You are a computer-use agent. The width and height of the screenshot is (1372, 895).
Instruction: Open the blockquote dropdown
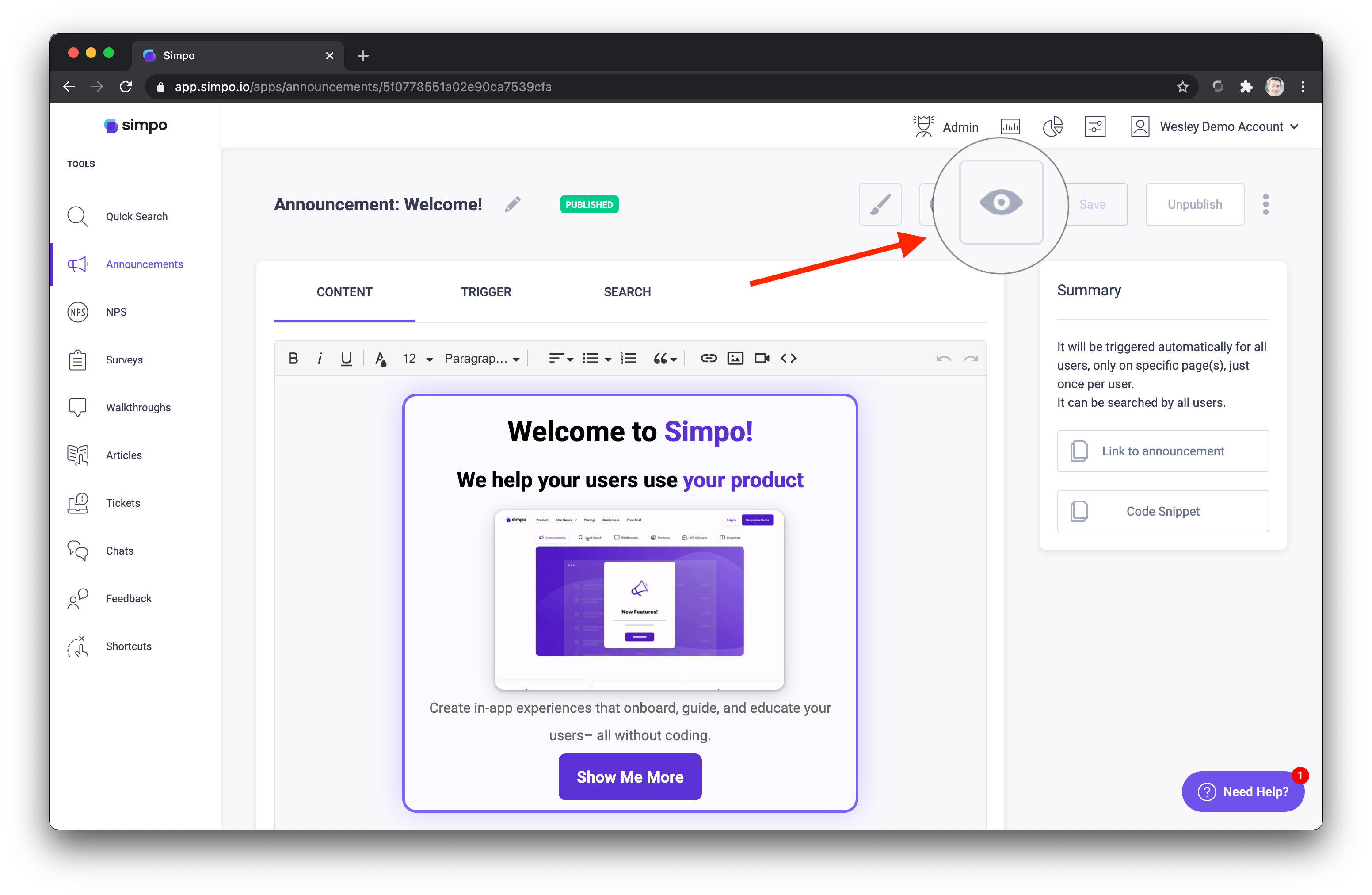click(x=665, y=358)
